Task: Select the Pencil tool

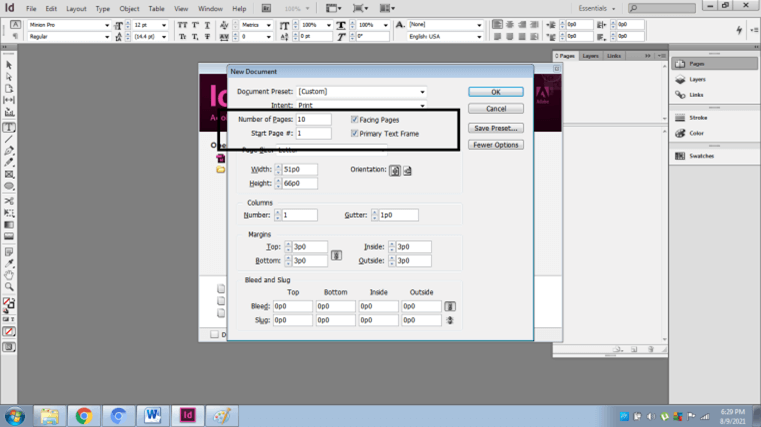Action: 9,163
